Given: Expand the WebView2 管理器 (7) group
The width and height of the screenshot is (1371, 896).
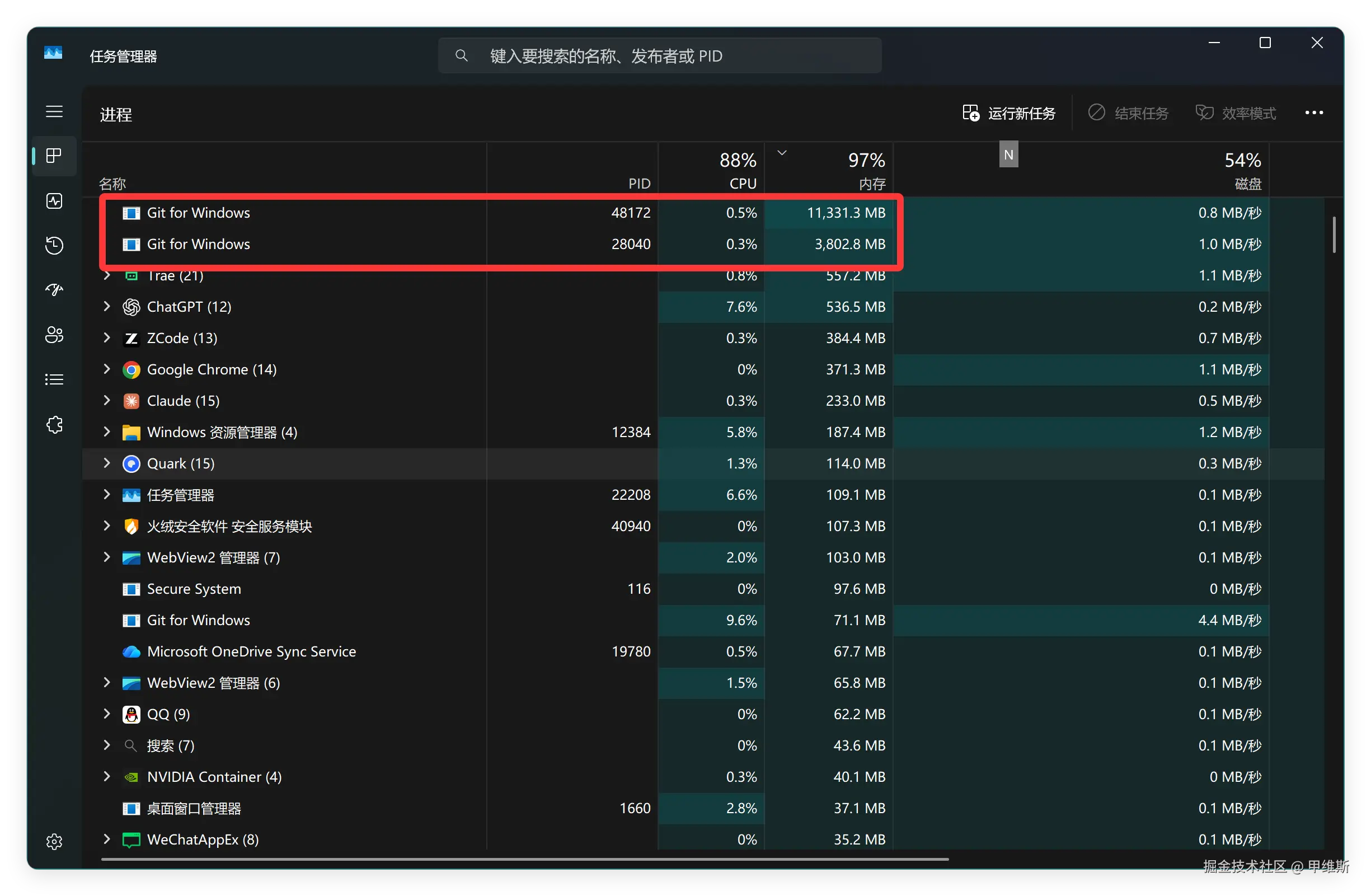Looking at the screenshot, I should 106,557.
